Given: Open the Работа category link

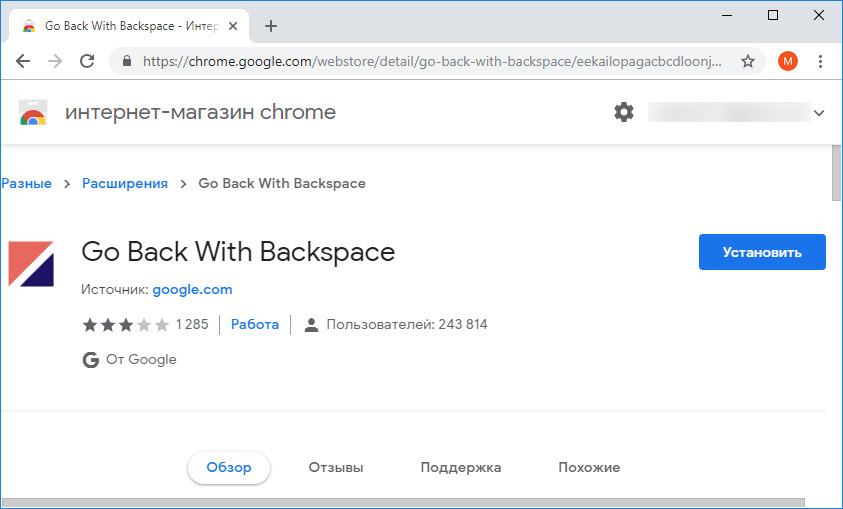Looking at the screenshot, I should pos(255,325).
